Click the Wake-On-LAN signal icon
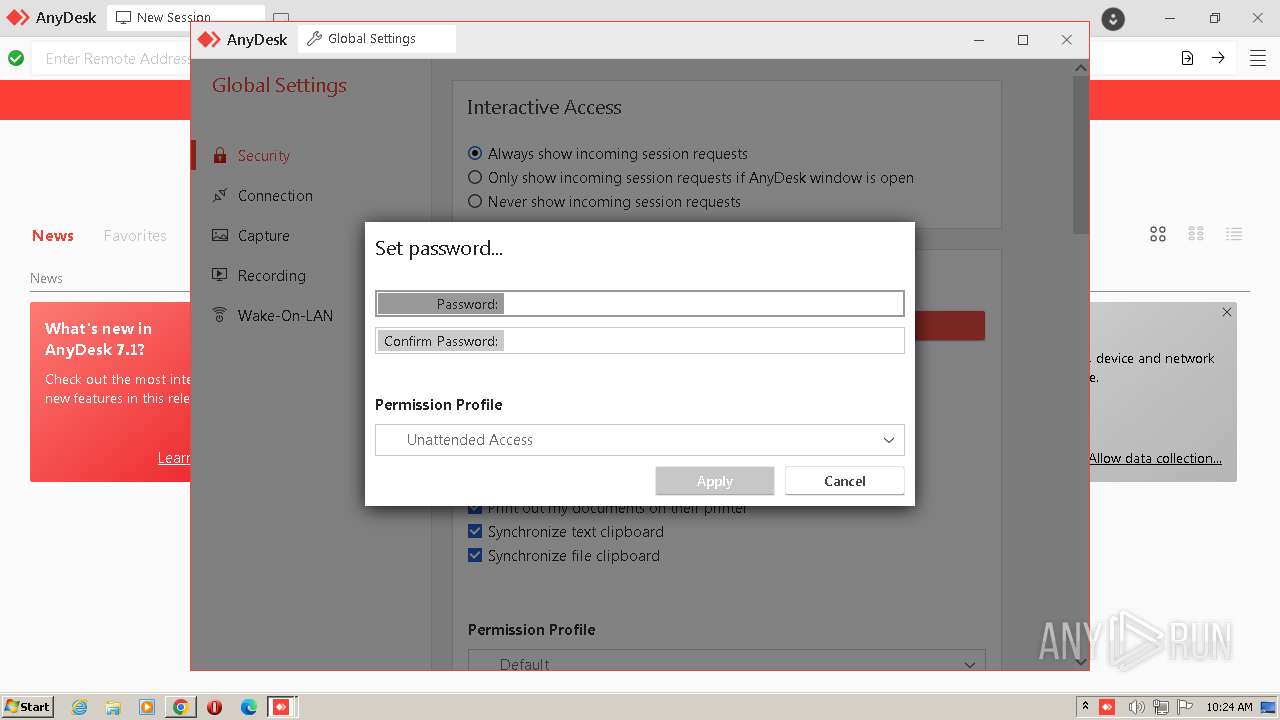The width and height of the screenshot is (1280, 720). point(220,315)
